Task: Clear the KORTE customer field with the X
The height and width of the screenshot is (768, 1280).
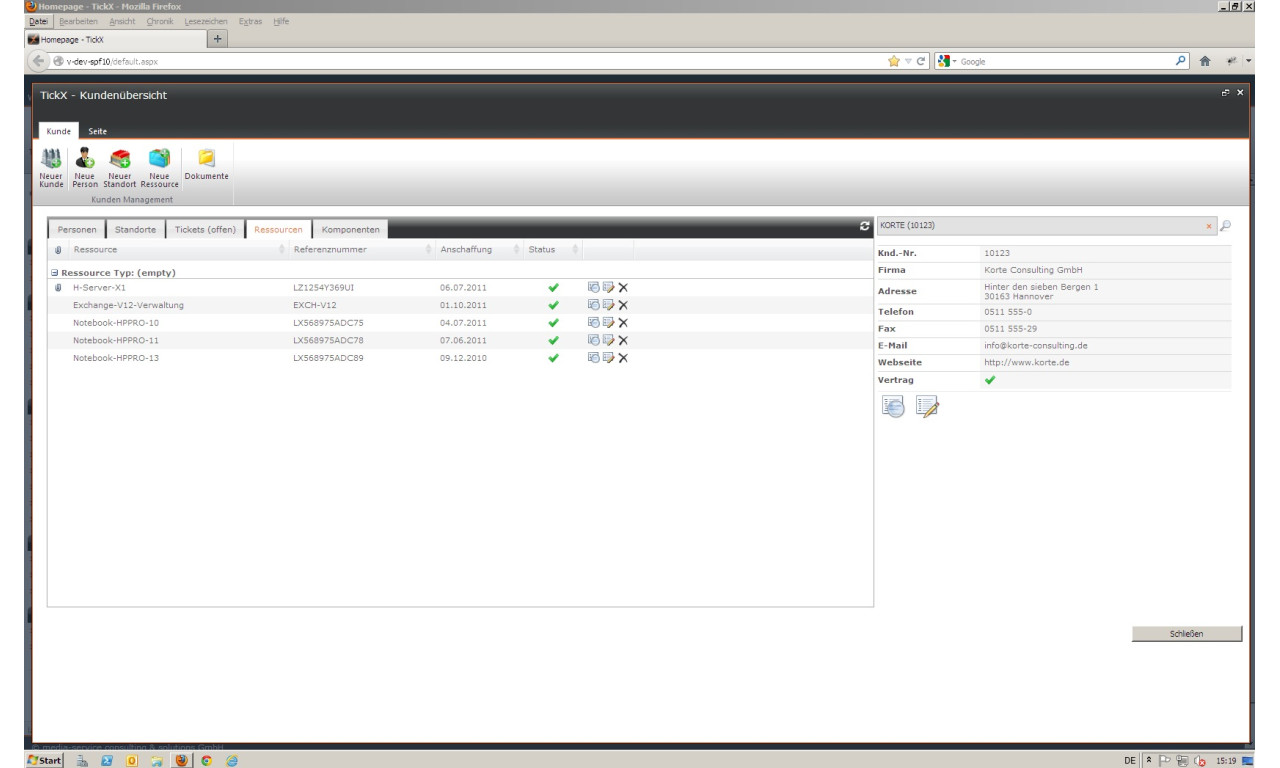Action: [x=1209, y=227]
